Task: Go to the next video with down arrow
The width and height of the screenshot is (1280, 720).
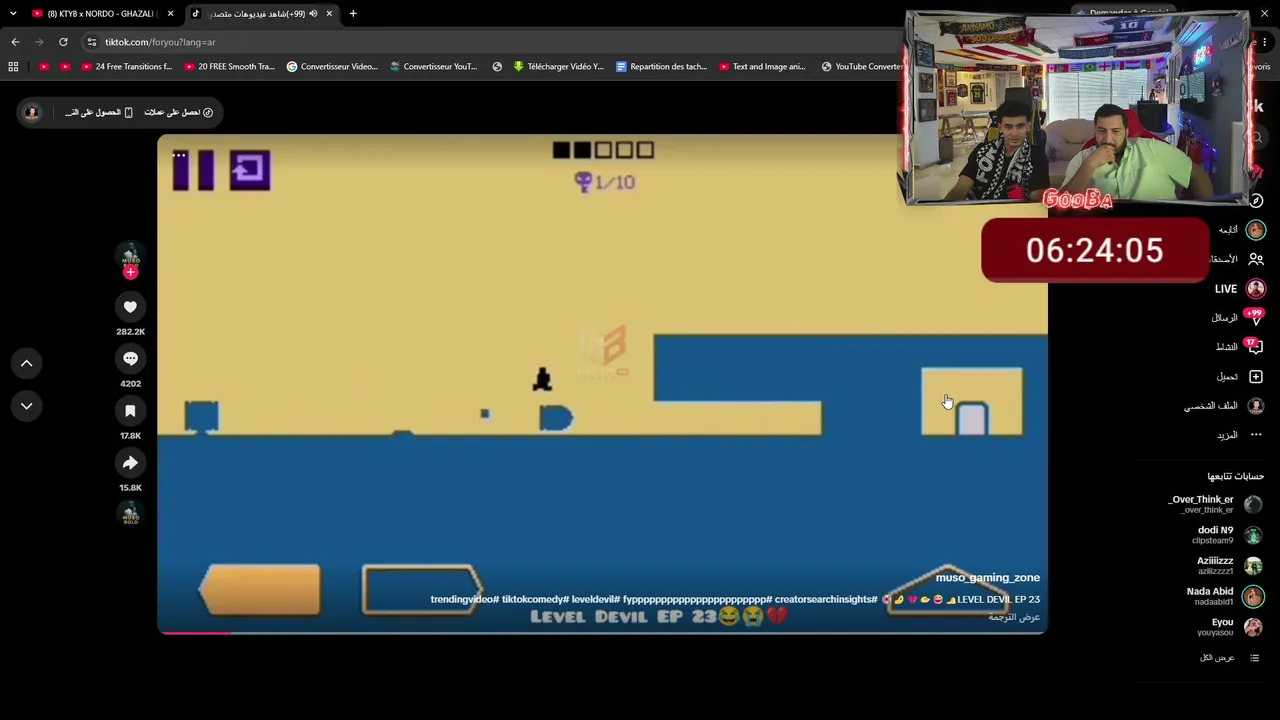Action: pos(27,406)
